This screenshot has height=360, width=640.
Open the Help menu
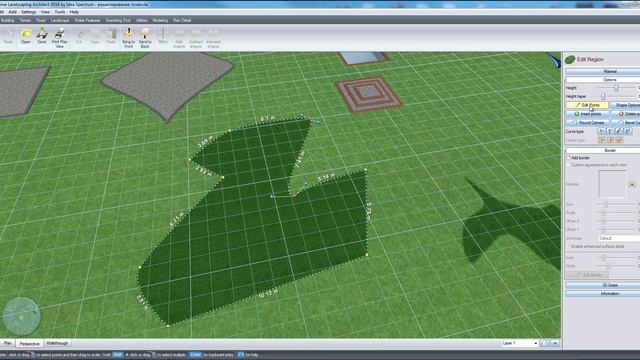tap(74, 12)
